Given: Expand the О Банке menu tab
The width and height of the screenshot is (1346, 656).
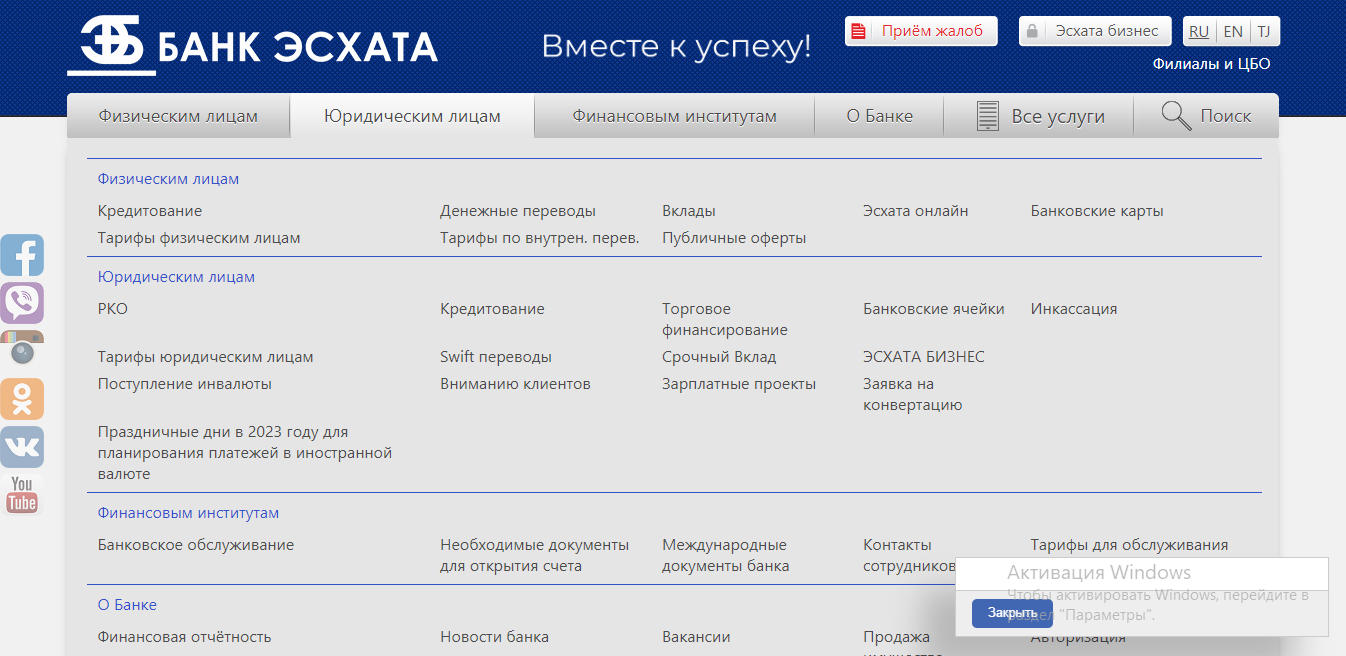Looking at the screenshot, I should click(x=879, y=116).
